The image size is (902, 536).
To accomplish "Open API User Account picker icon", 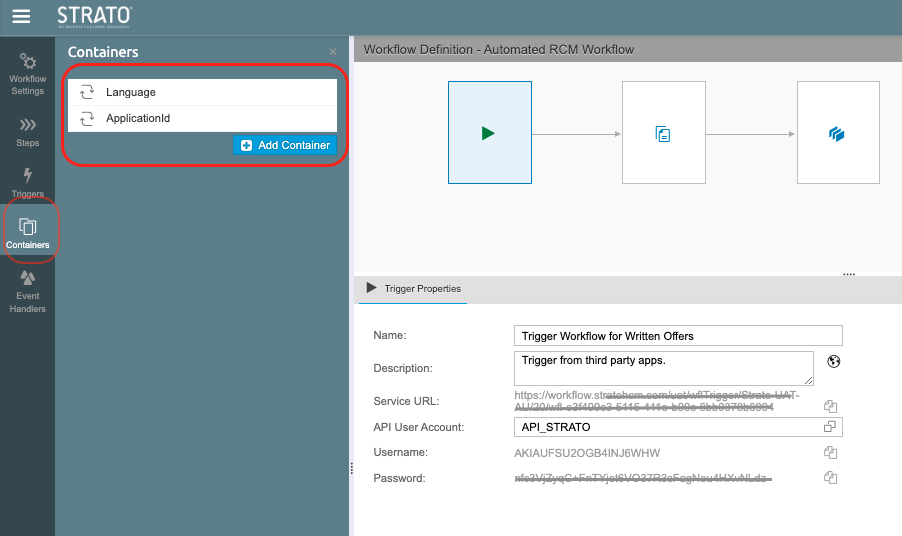I will [829, 427].
